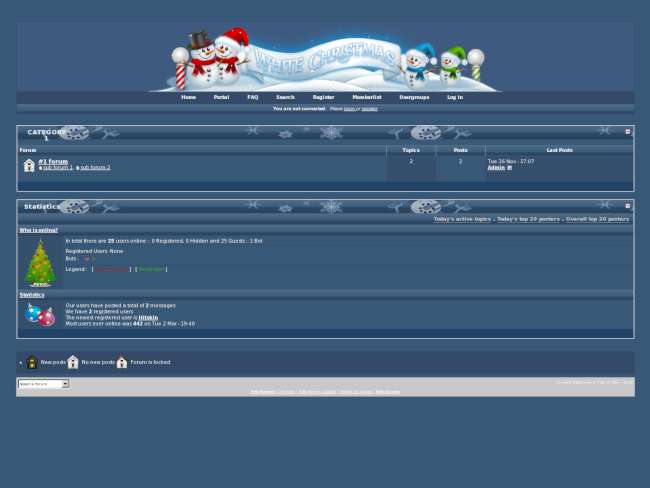Screen dimensions: 650x488
Task: Click the Christmas ornaments statistics icon
Action: pyautogui.click(x=40, y=315)
